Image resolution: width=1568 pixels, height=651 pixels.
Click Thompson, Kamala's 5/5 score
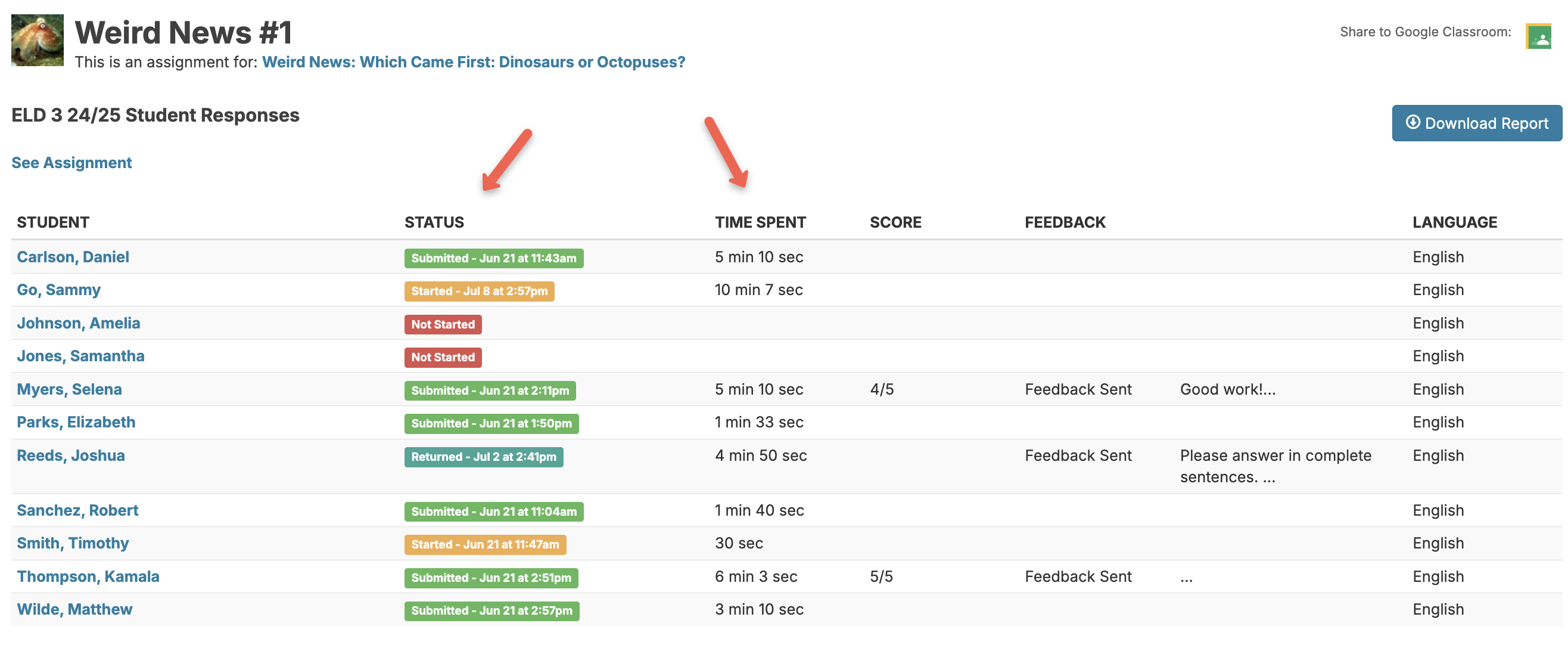[x=881, y=577]
